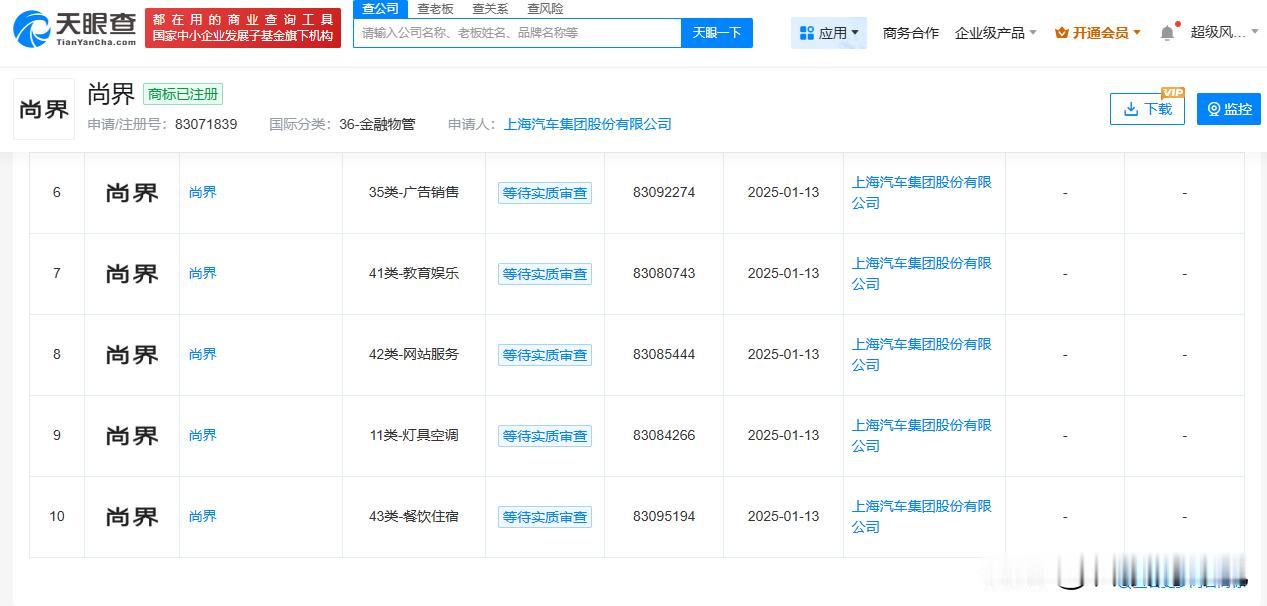Click 等待实质审查 status in row 6

[545, 193]
